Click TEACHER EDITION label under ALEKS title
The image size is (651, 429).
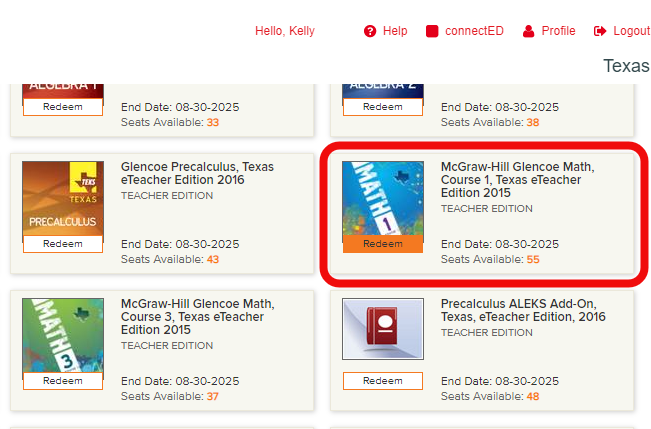[x=487, y=333]
